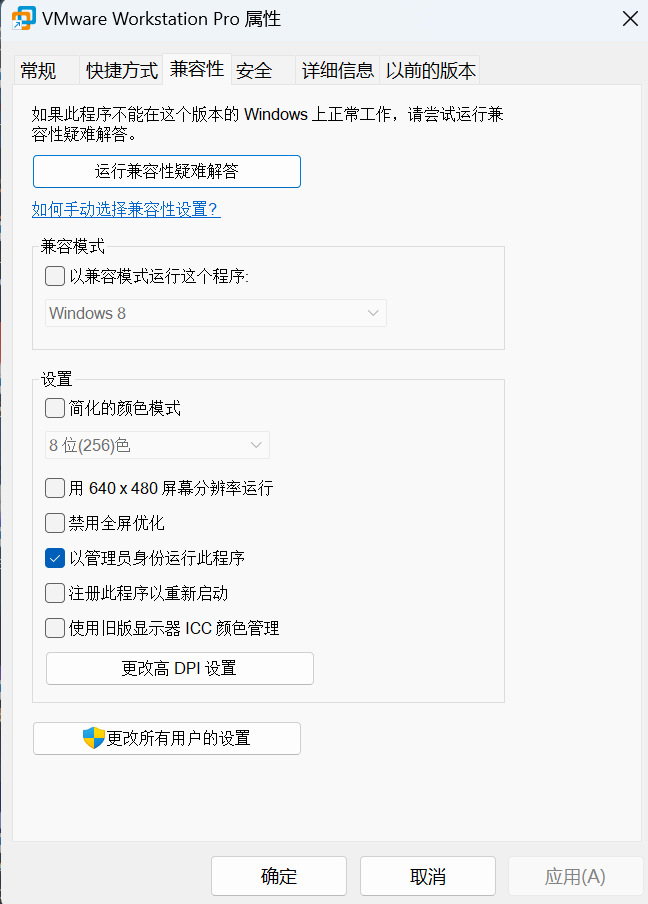The width and height of the screenshot is (648, 904).
Task: Expand the 8 位(256)色 dropdown
Action: 157,445
